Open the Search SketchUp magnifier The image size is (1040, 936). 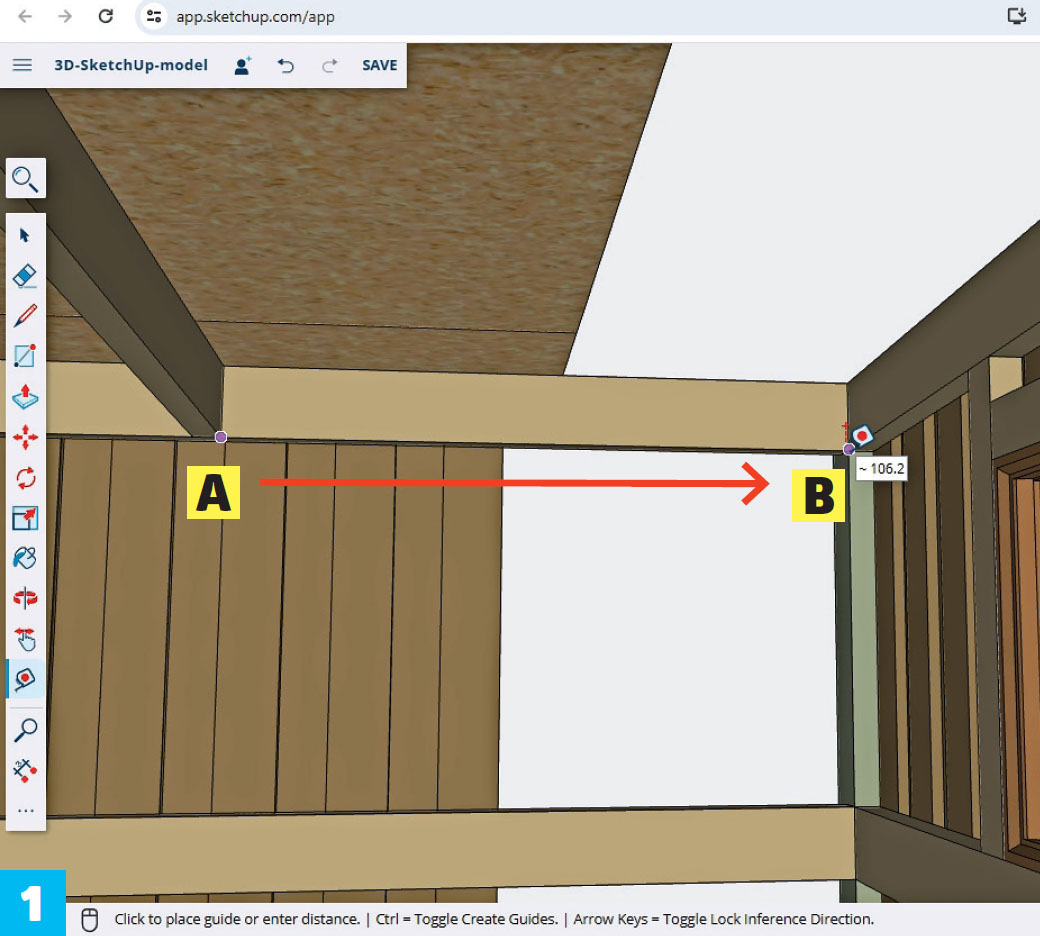point(25,180)
